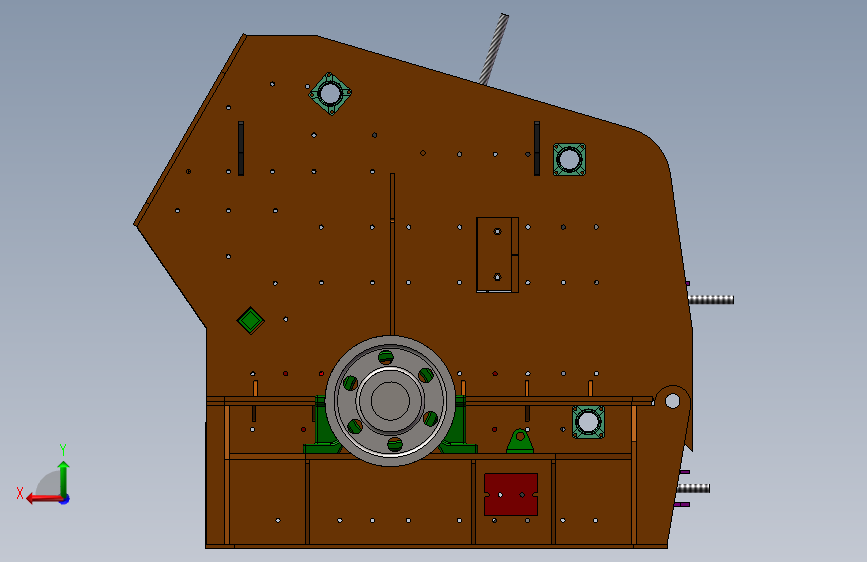Select the teal bearing flange at the upper right
Viewport: 867px width, 562px height.
point(570,159)
